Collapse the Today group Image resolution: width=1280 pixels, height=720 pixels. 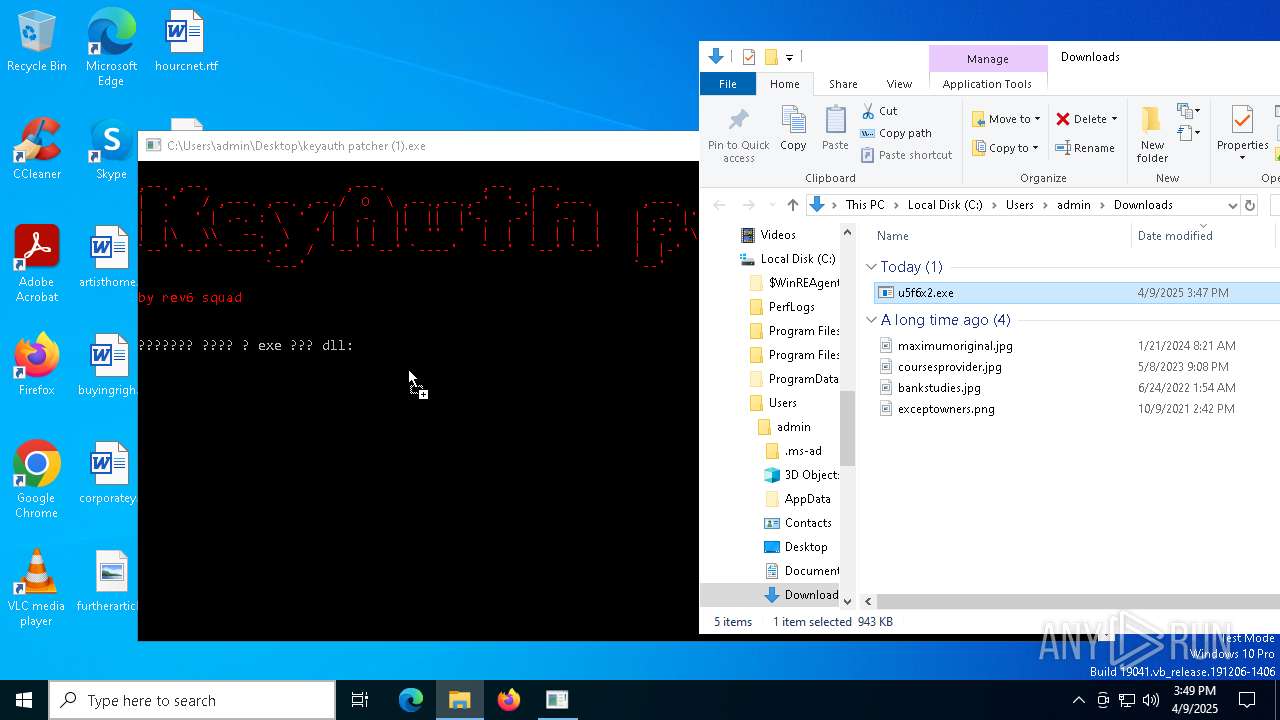pyautogui.click(x=871, y=267)
